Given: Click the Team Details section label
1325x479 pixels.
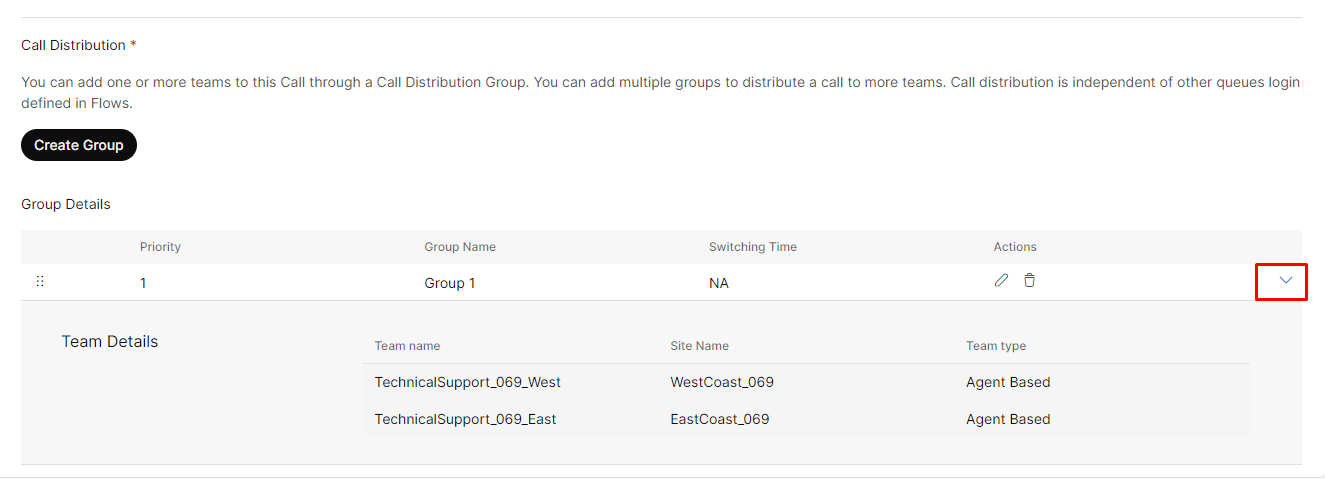Looking at the screenshot, I should [110, 342].
